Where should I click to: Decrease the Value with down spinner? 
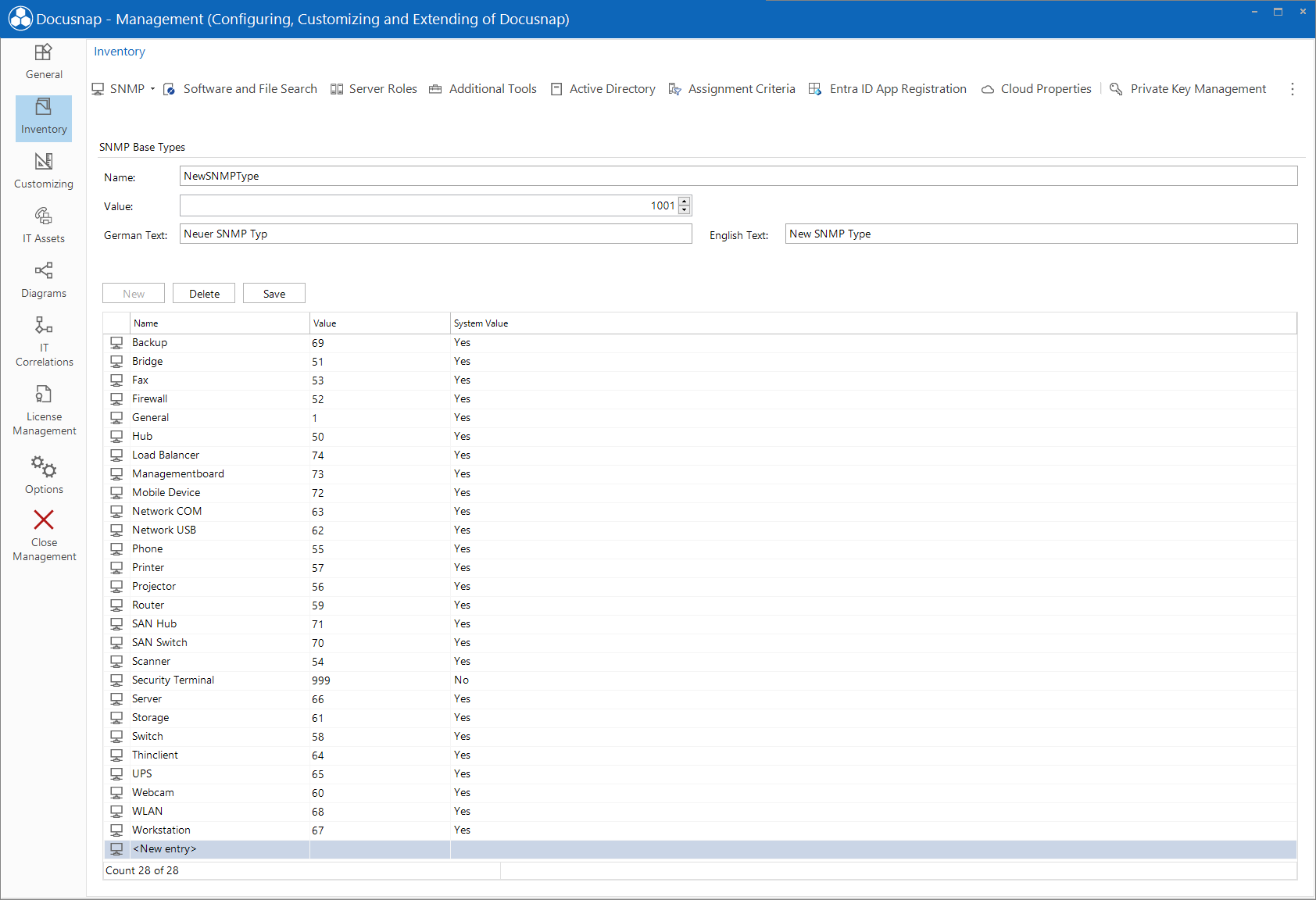(685, 210)
